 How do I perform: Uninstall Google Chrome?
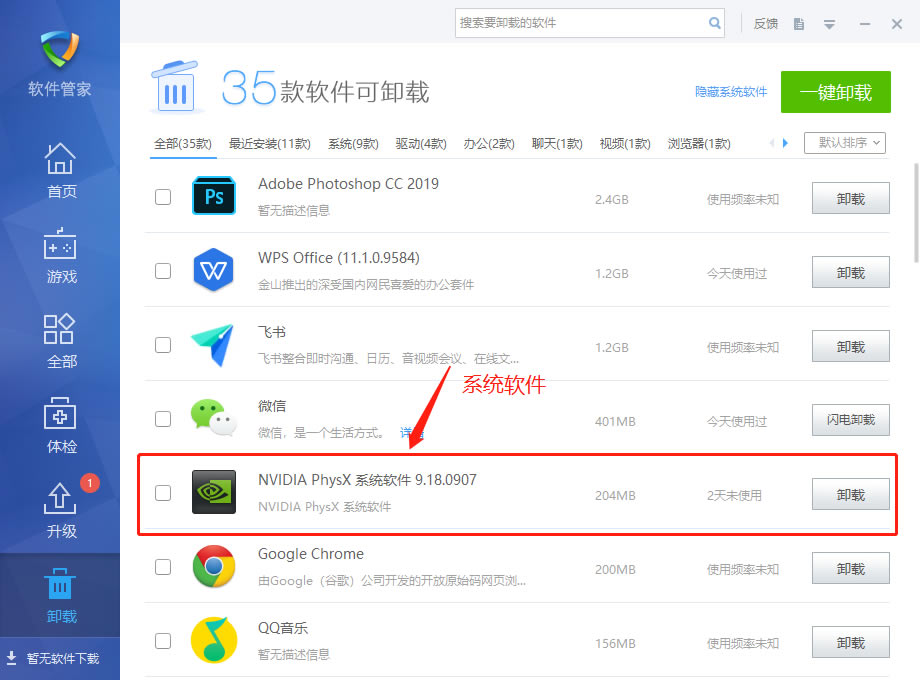tap(850, 568)
